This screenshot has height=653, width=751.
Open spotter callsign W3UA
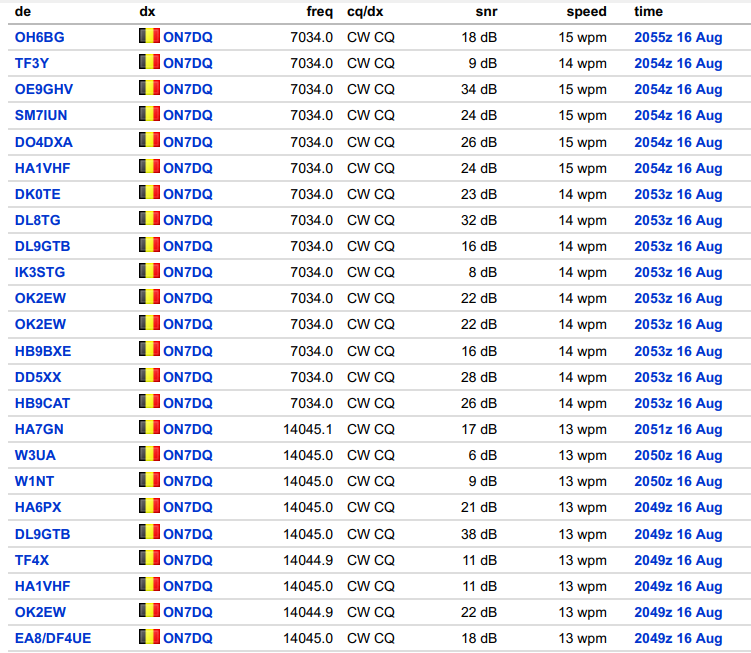point(35,455)
